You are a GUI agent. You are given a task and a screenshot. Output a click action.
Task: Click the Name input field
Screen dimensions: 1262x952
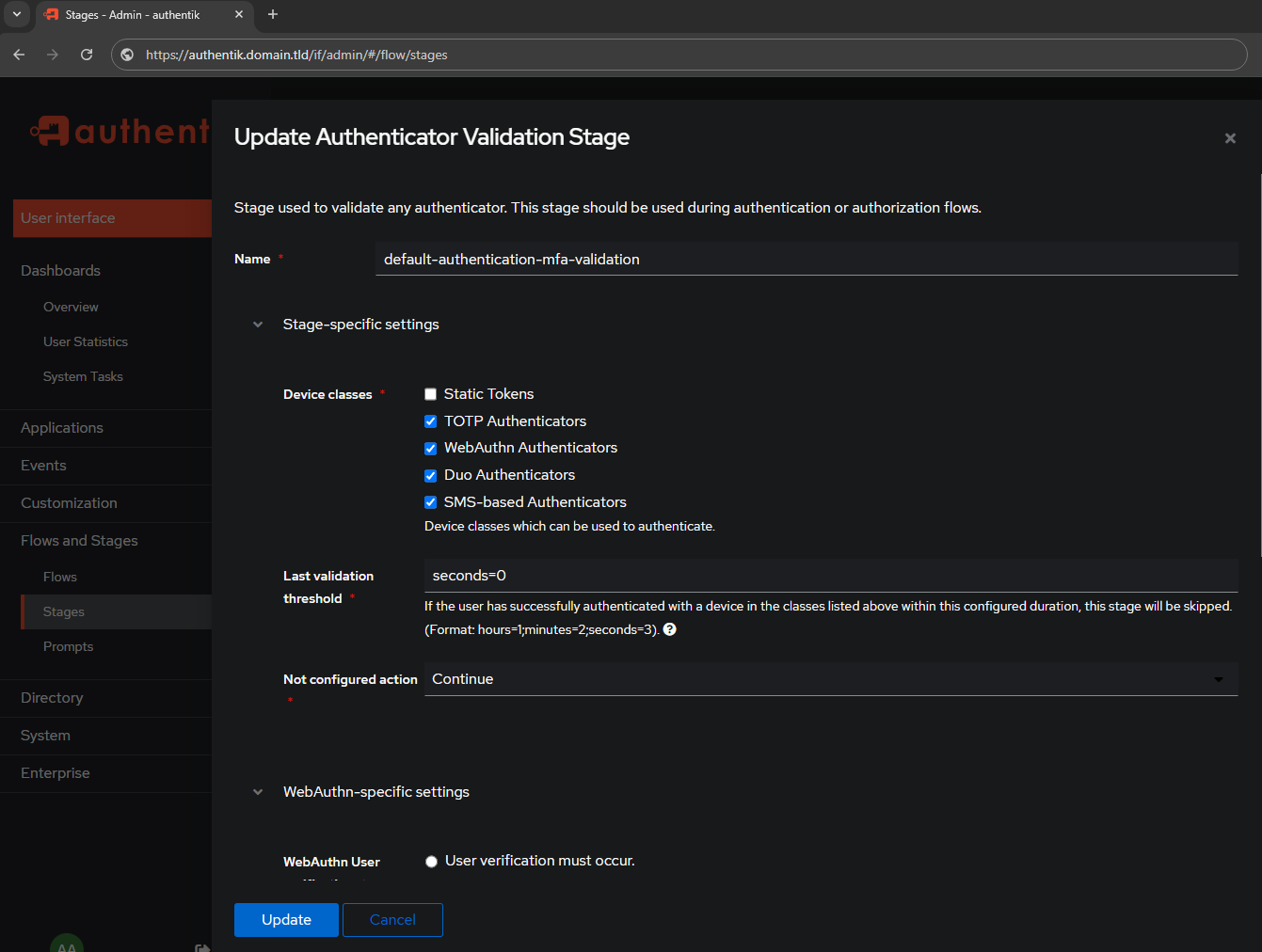coord(807,259)
